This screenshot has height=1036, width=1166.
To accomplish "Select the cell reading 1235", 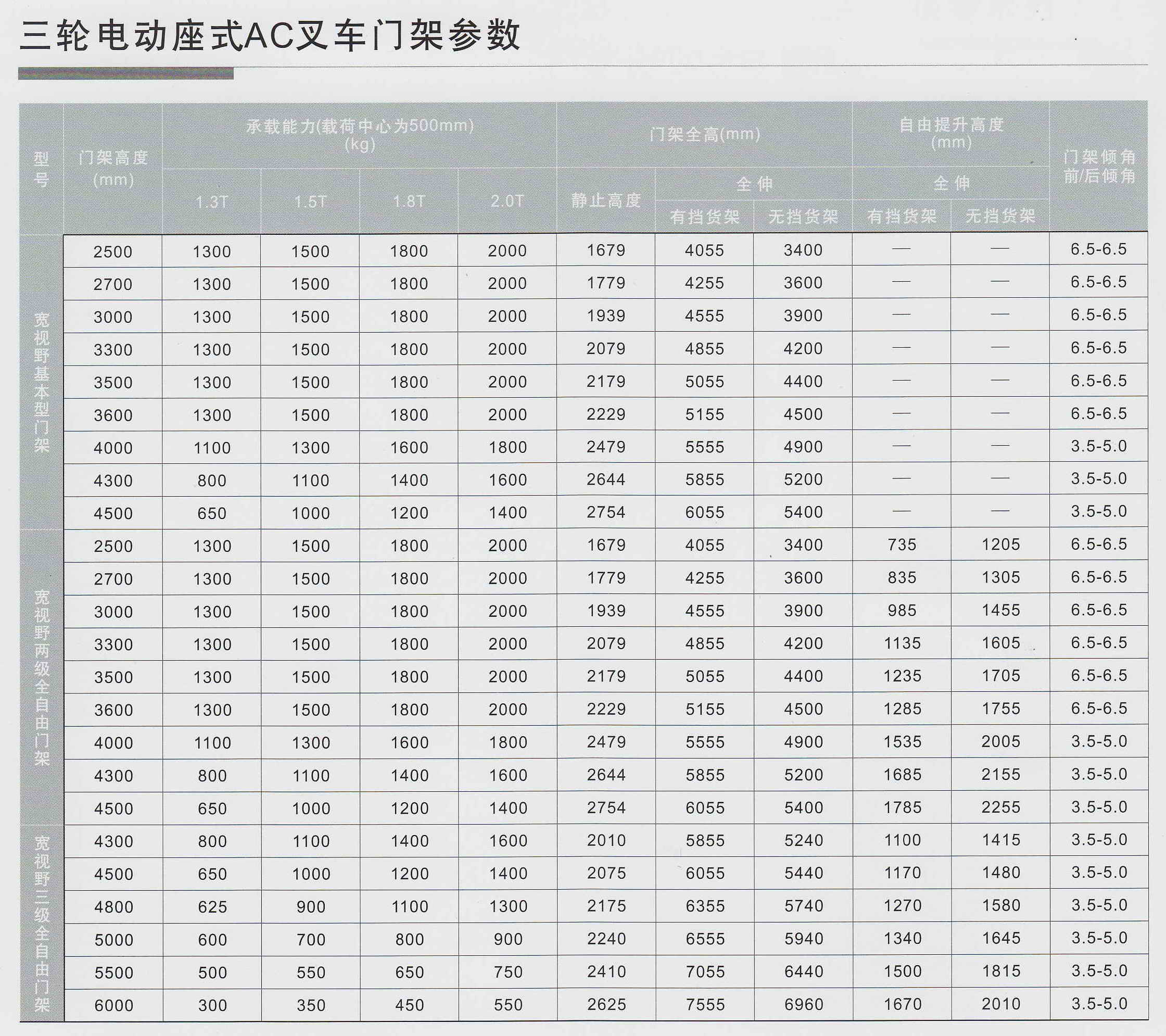I will pyautogui.click(x=903, y=676).
